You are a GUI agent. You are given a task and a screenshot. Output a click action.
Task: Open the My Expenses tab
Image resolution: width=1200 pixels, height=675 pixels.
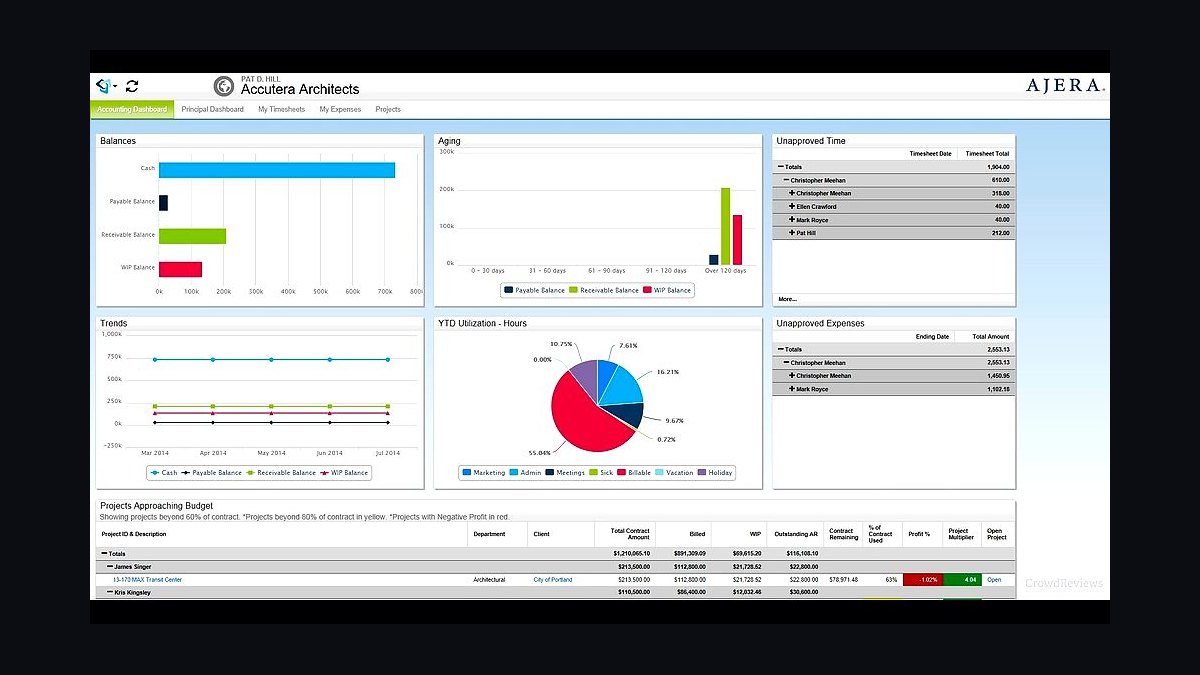tap(340, 109)
